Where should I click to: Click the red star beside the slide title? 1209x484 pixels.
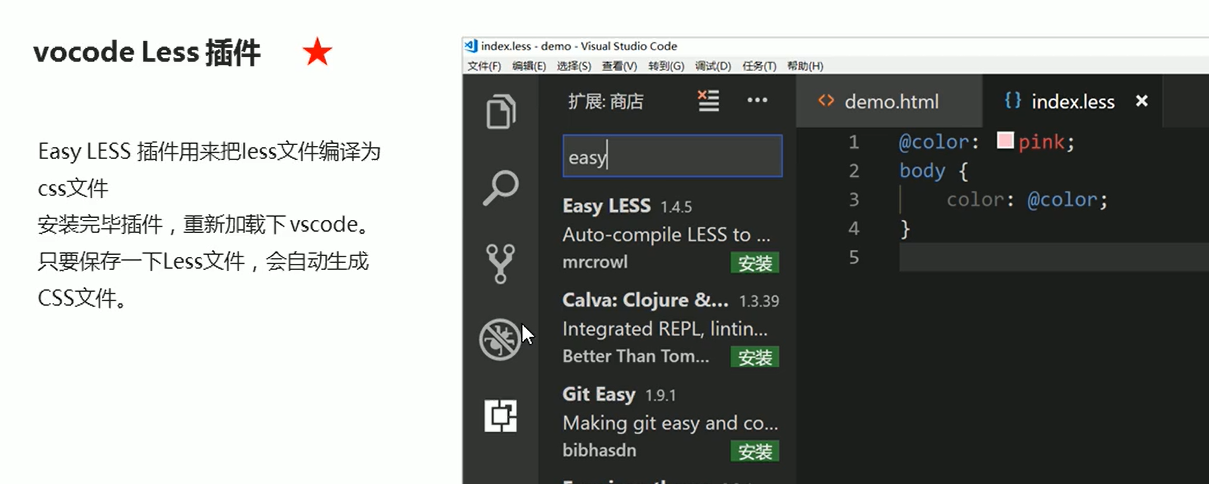[317, 53]
